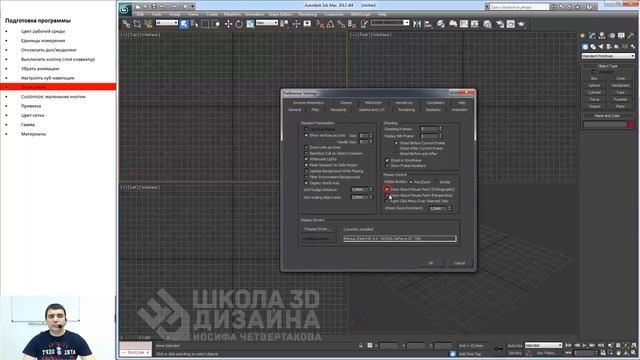Click OK in Preference Settings

(x=431, y=263)
